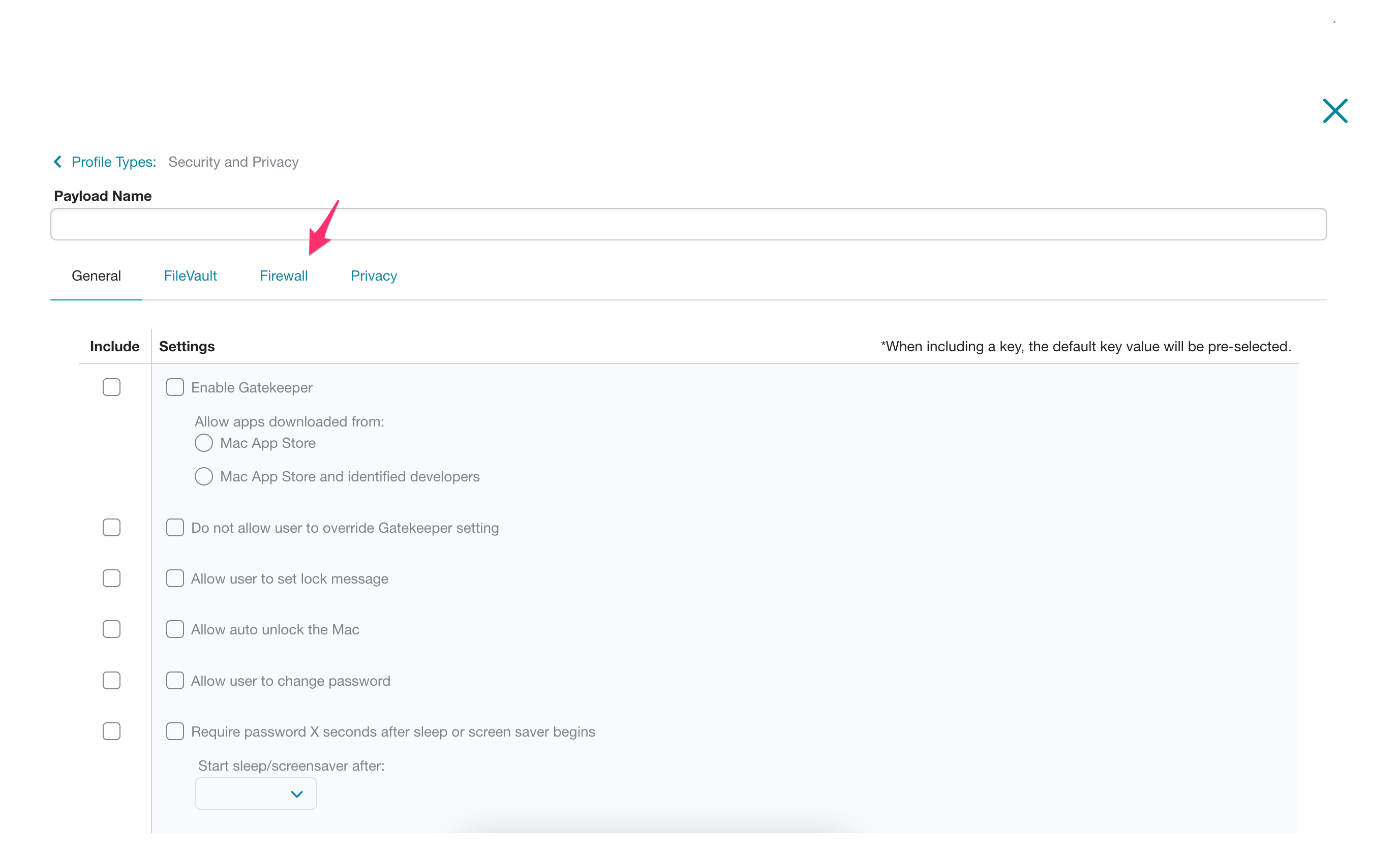Go back via the Profile Types chevron icon
This screenshot has height=854, width=1400.
click(58, 162)
